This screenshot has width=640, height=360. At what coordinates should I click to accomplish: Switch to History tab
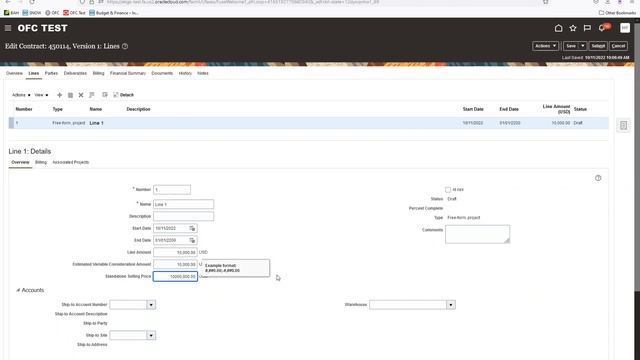185,73
